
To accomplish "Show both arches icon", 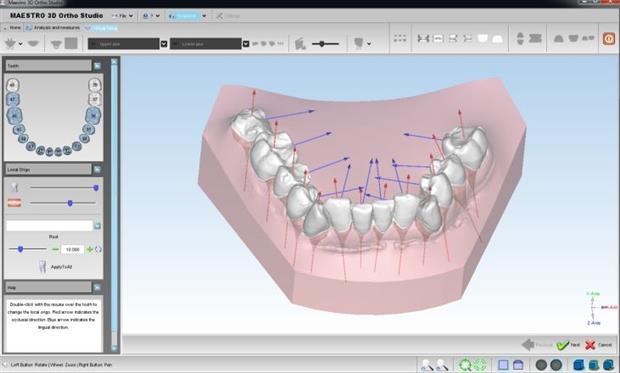I will pos(588,38).
